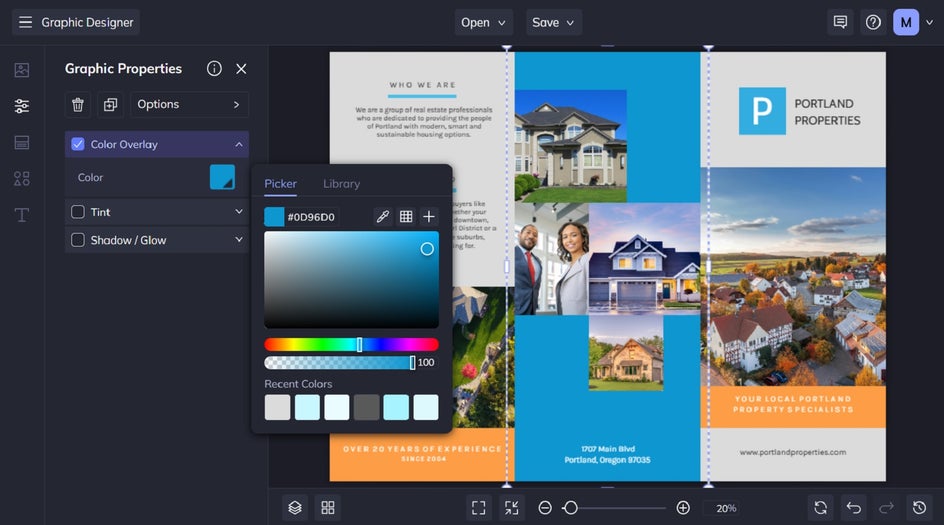Select the Text tool sidebar icon

22,215
